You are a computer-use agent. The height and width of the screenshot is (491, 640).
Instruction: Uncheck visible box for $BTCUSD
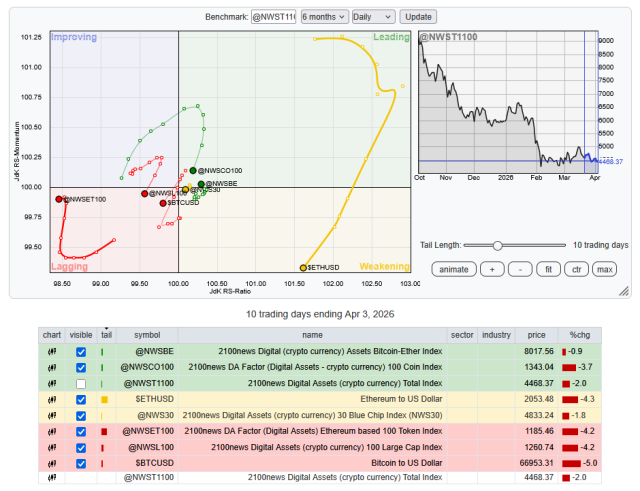[x=81, y=463]
